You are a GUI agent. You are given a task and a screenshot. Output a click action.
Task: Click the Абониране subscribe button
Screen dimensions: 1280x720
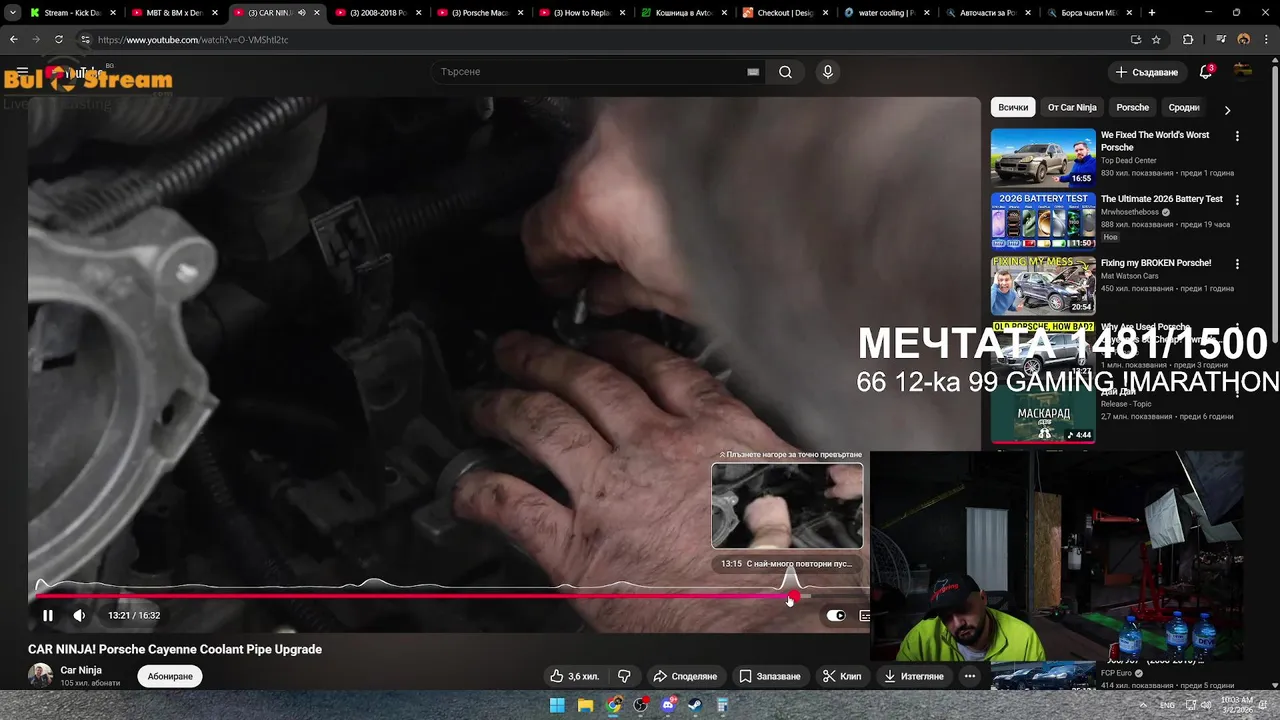(x=170, y=676)
